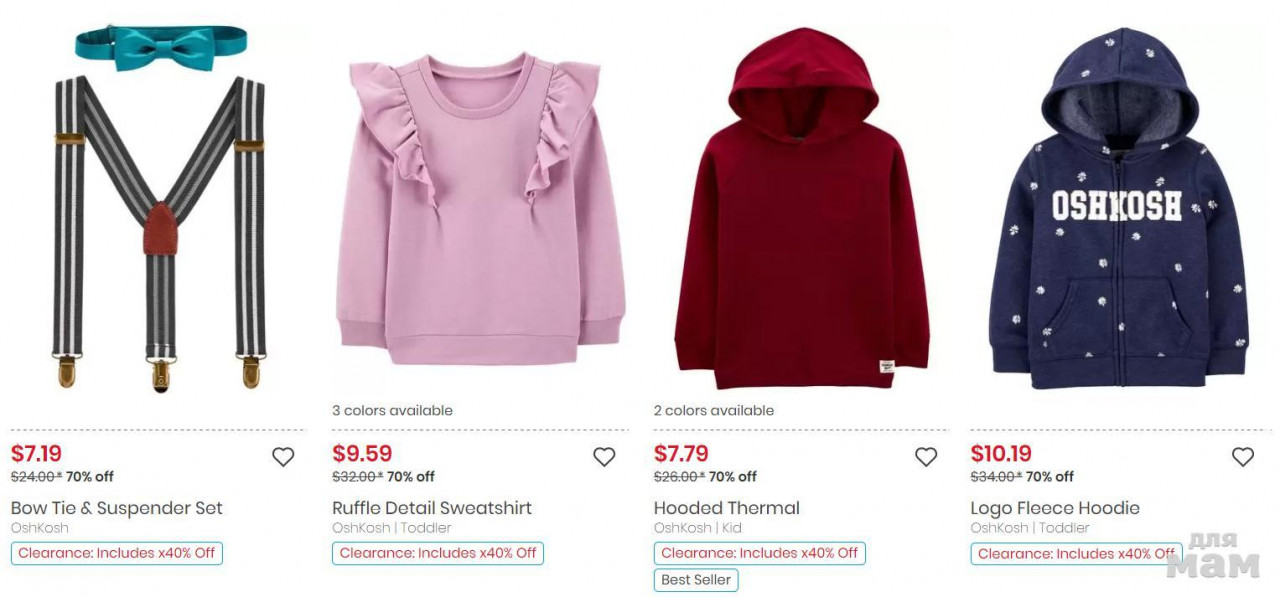Click clearance badge under Ruffle Detail Sweatshirt
This screenshot has height=597, width=1280.
pos(438,553)
